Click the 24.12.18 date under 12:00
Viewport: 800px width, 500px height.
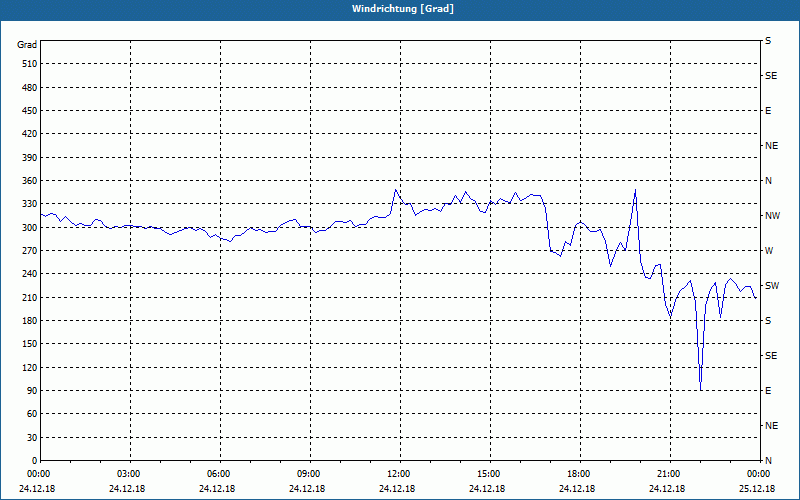tap(397, 488)
